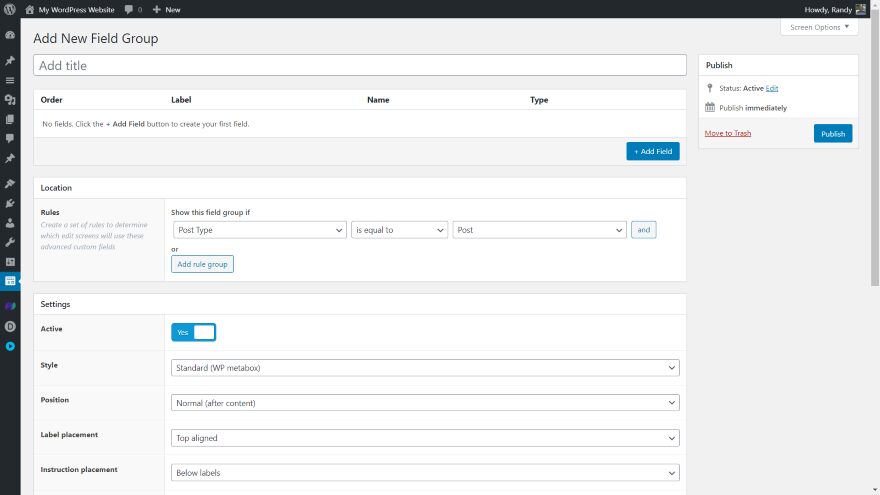Click the Order column header
This screenshot has width=880, height=495.
click(51, 100)
